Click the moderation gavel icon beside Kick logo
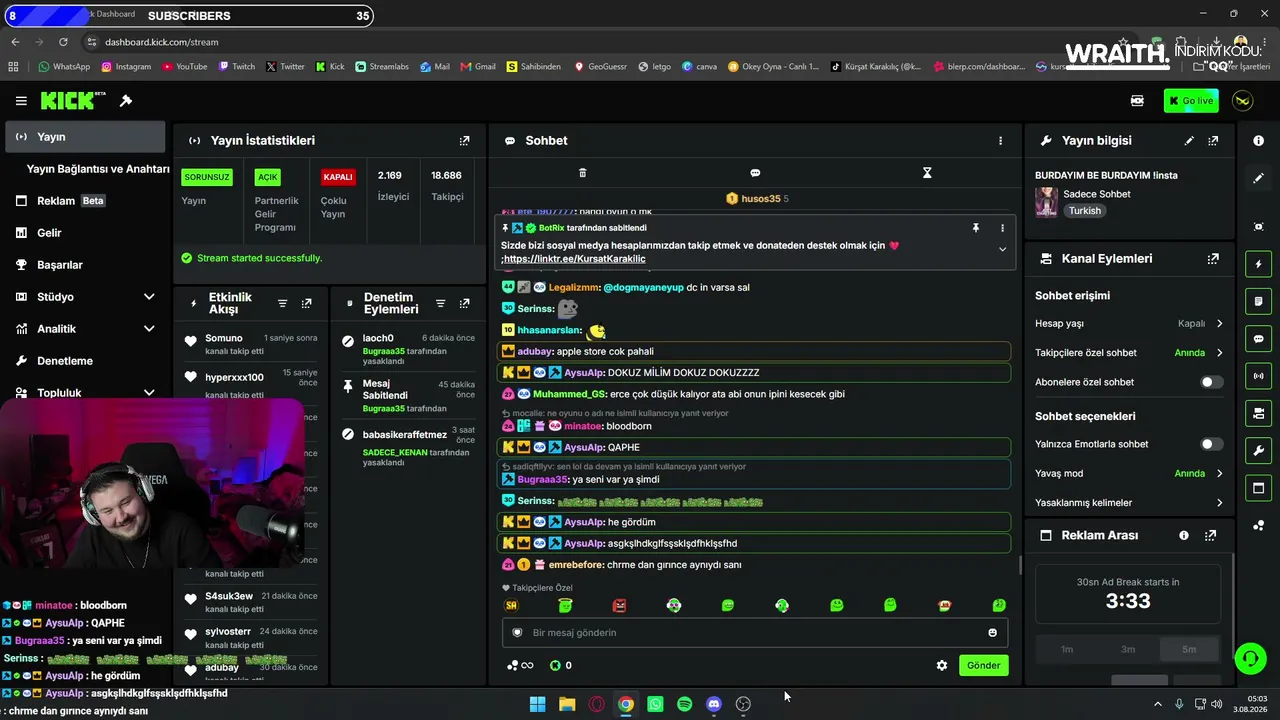Viewport: 1280px width, 720px height. click(126, 101)
